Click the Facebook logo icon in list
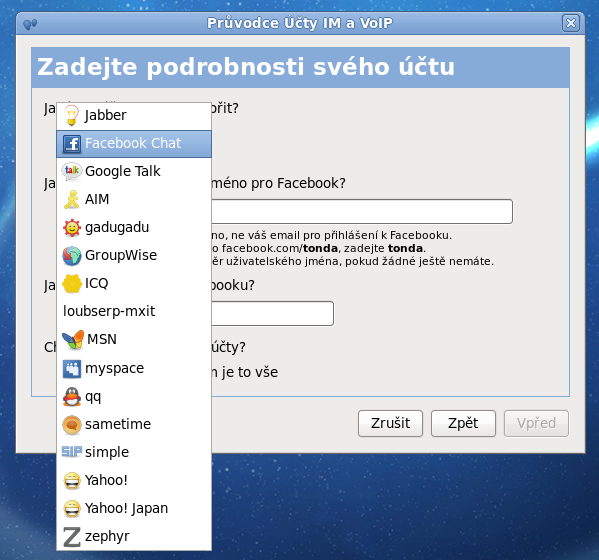Screen dimensions: 599x560 72,144
